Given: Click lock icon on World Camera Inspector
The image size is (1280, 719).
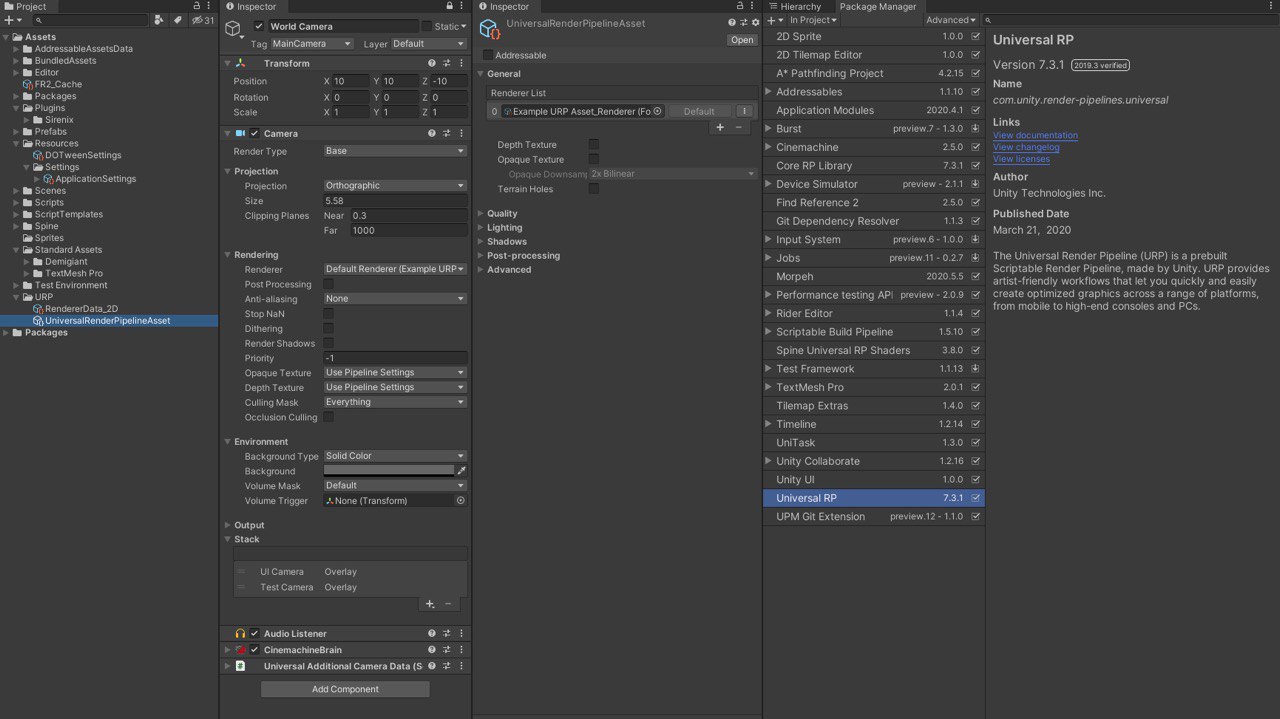Looking at the screenshot, I should pyautogui.click(x=450, y=6).
